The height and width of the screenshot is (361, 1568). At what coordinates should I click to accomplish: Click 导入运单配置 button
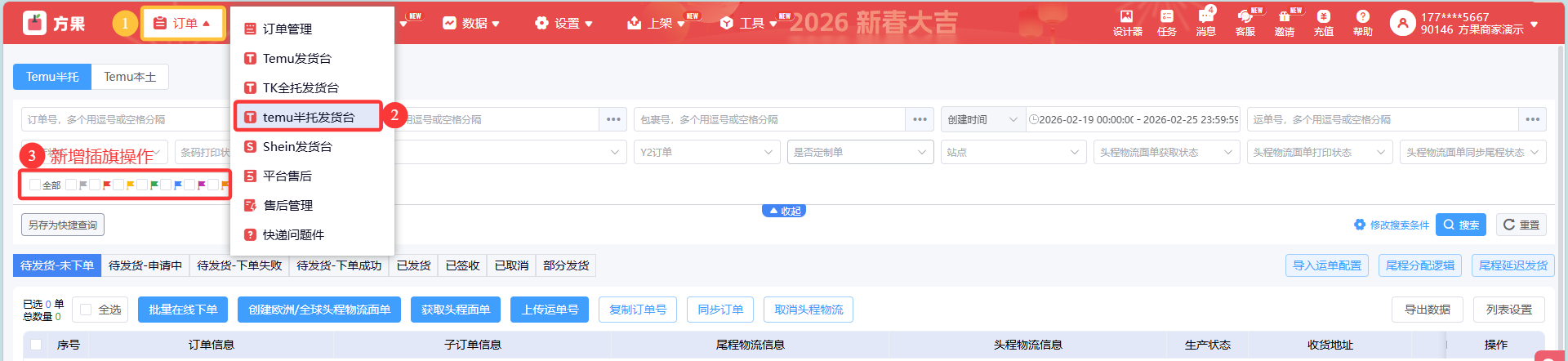[1327, 265]
